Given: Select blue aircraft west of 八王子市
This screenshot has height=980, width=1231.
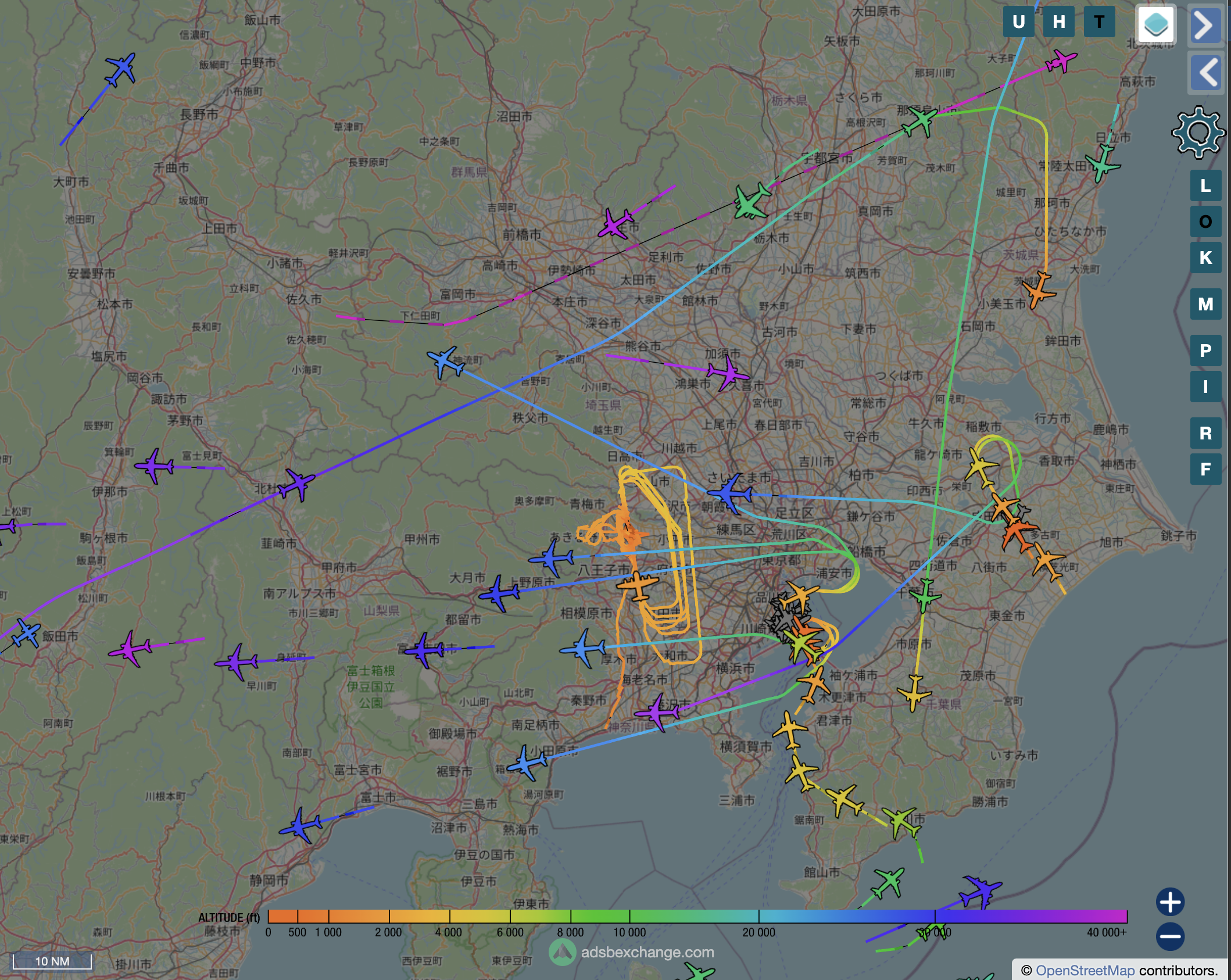Looking at the screenshot, I should click(x=551, y=558).
